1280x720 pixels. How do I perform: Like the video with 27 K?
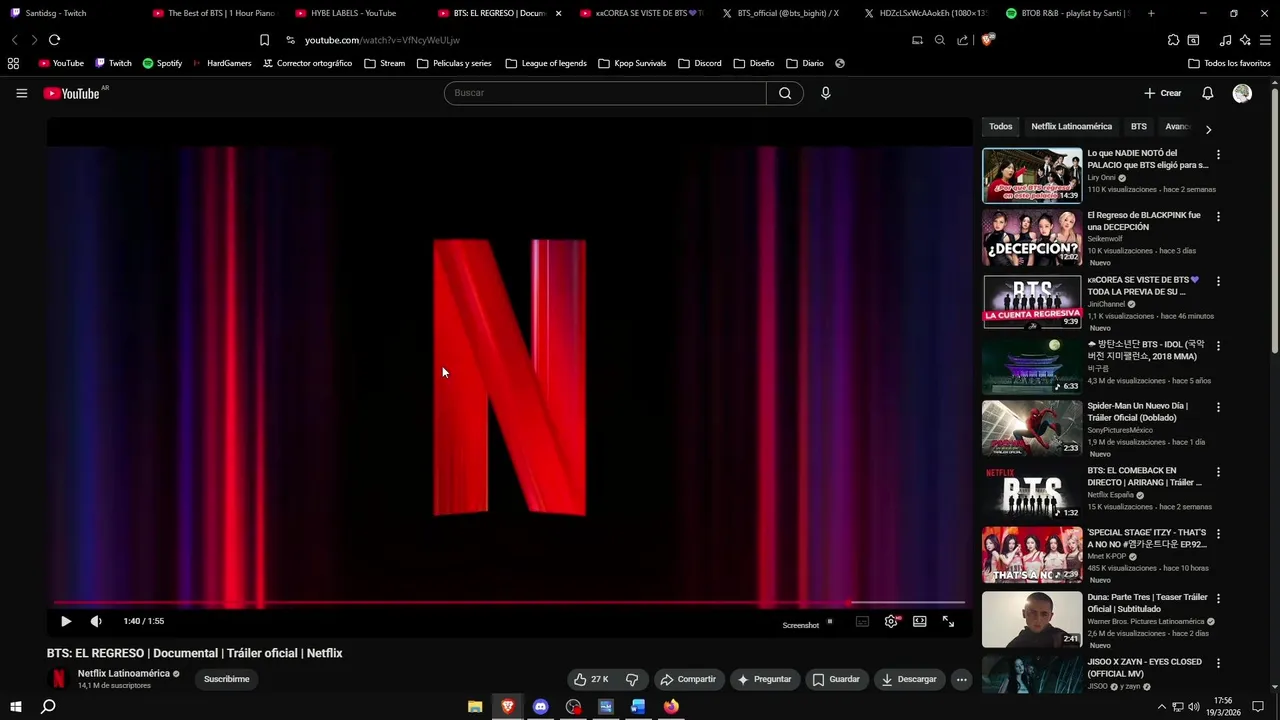pos(592,679)
